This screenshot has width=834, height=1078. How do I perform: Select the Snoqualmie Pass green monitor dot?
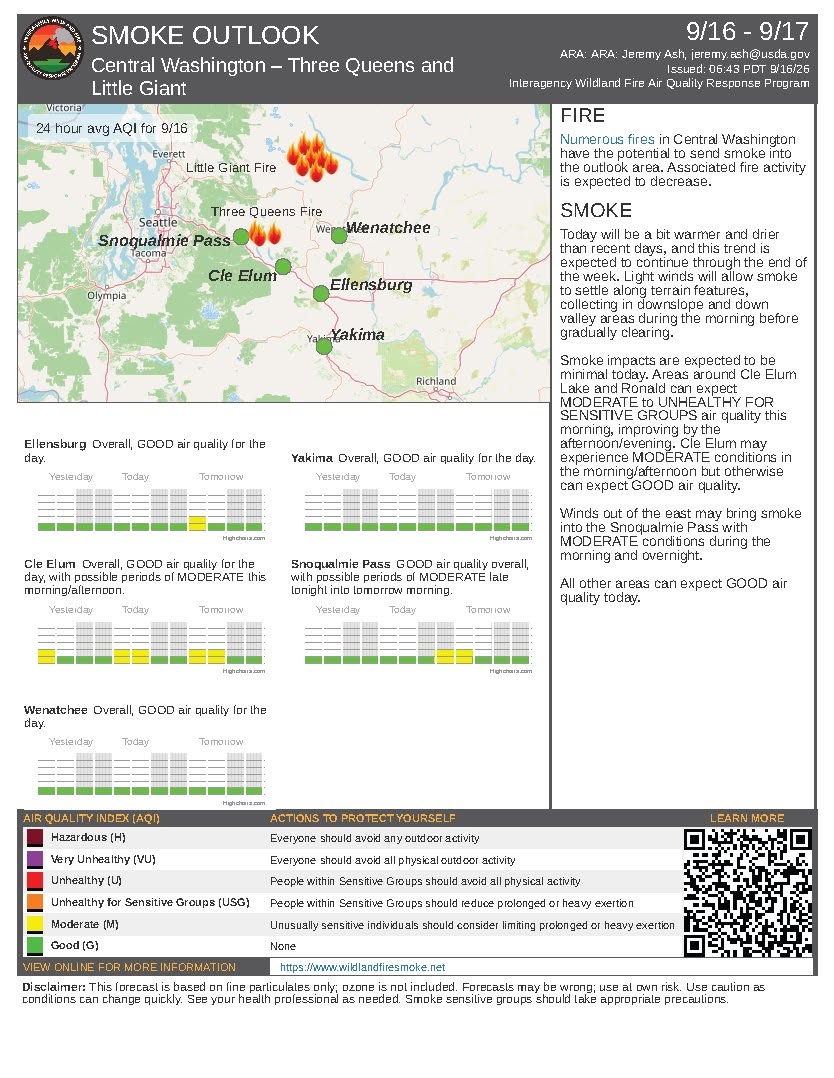coord(241,236)
